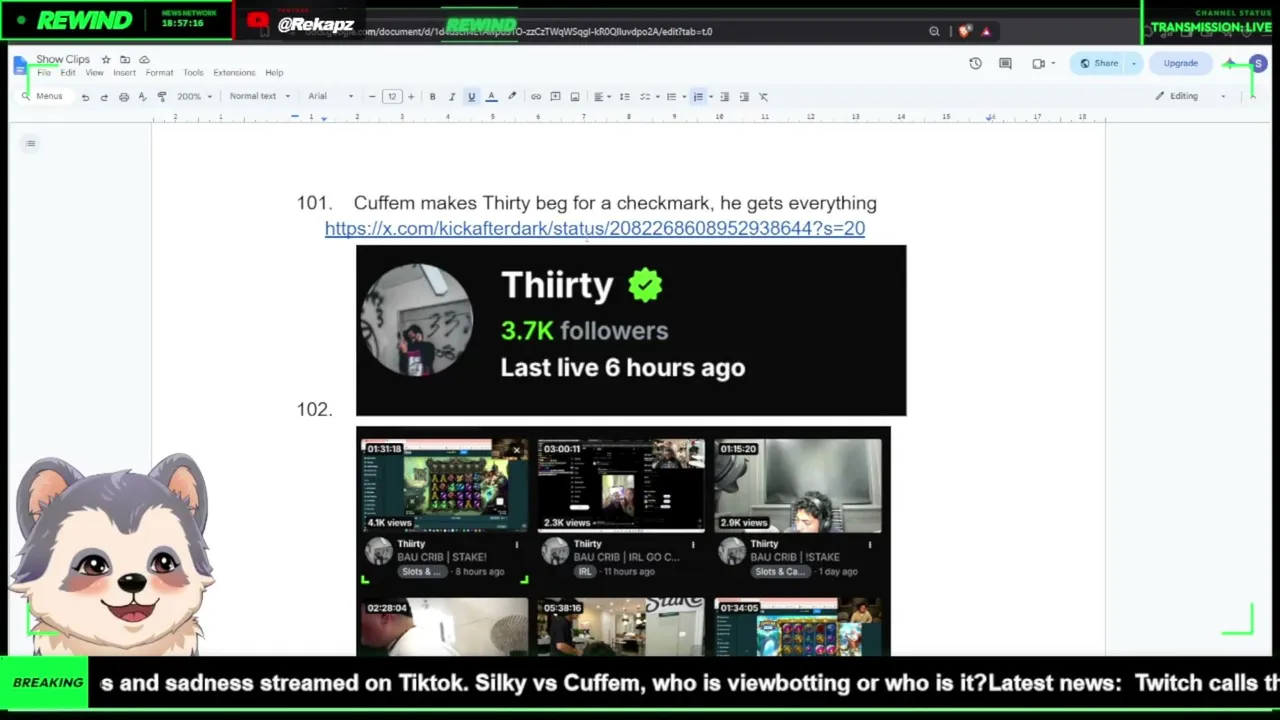Click the checklist icon
The height and width of the screenshot is (720, 1280).
point(646,97)
